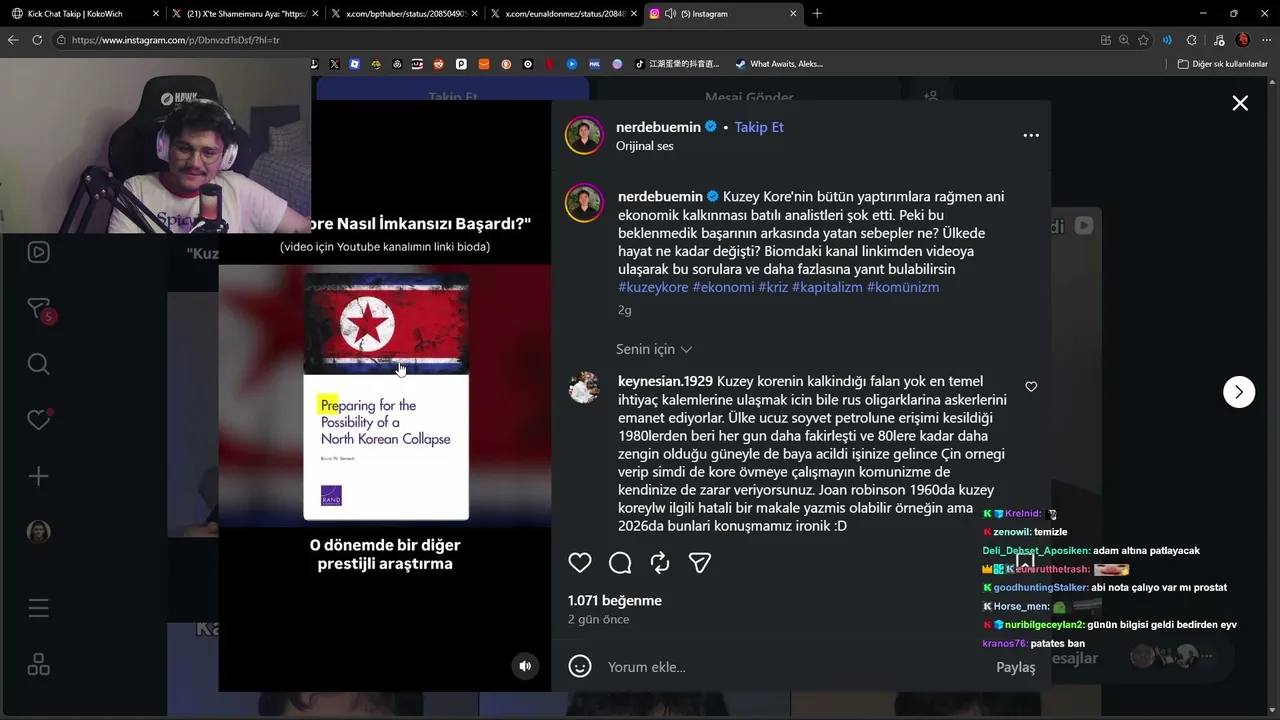Screen dimensions: 1280x720
Task: Create new post with the plus icon
Action: click(38, 476)
